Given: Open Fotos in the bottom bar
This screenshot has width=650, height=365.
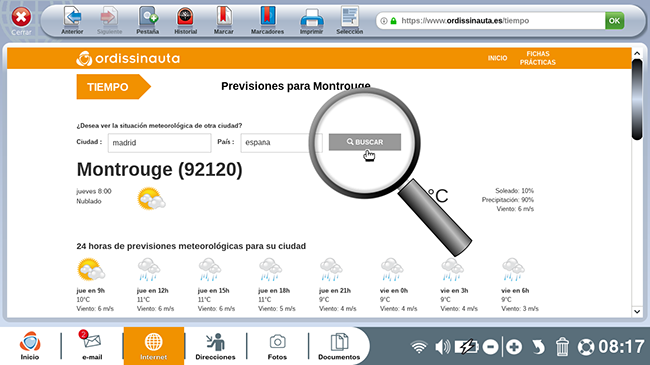Looking at the screenshot, I should click(277, 346).
